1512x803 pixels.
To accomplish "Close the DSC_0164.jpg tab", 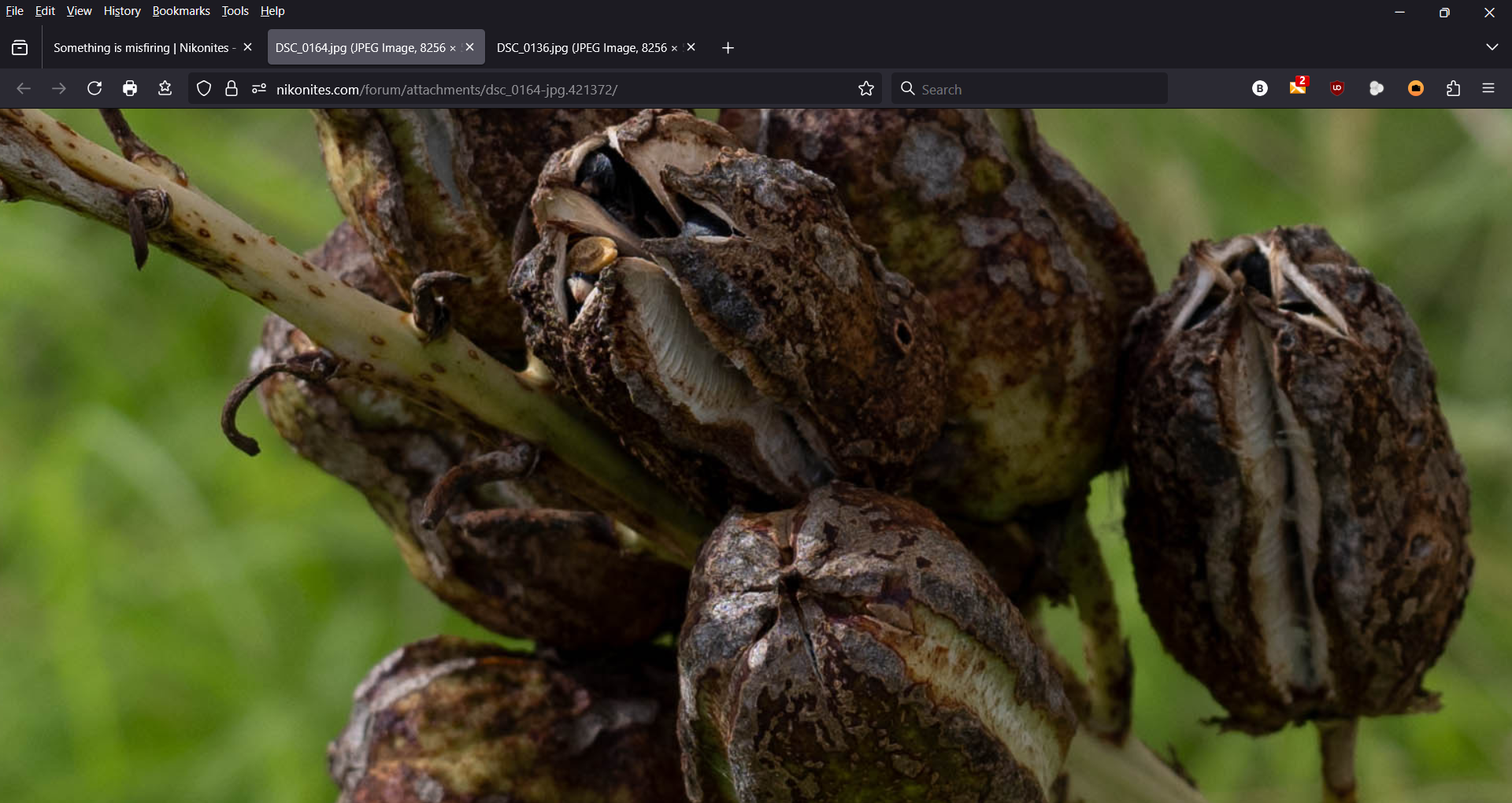I will coord(470,47).
